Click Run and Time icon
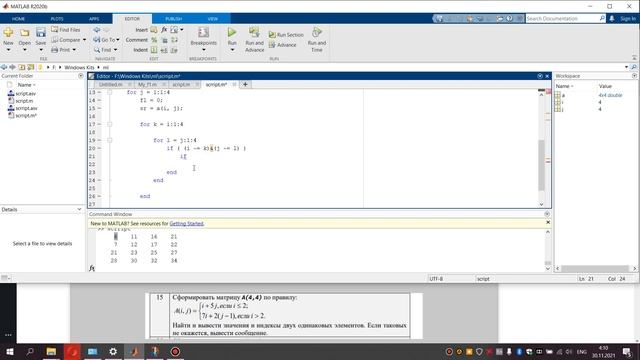640x360 pixels. tap(317, 32)
